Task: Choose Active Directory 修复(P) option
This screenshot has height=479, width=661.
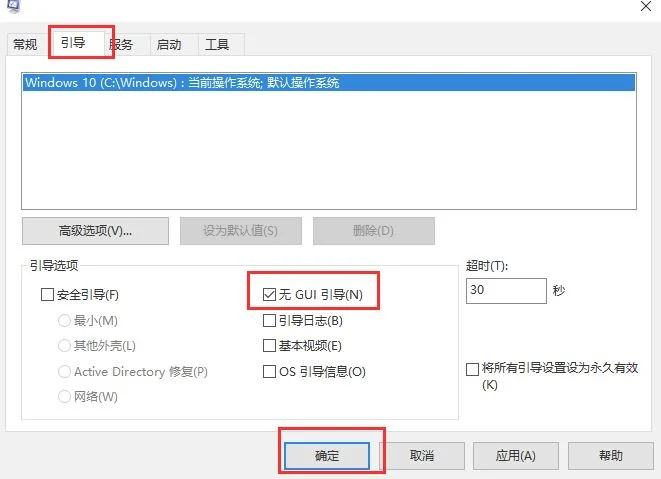Action: point(64,371)
